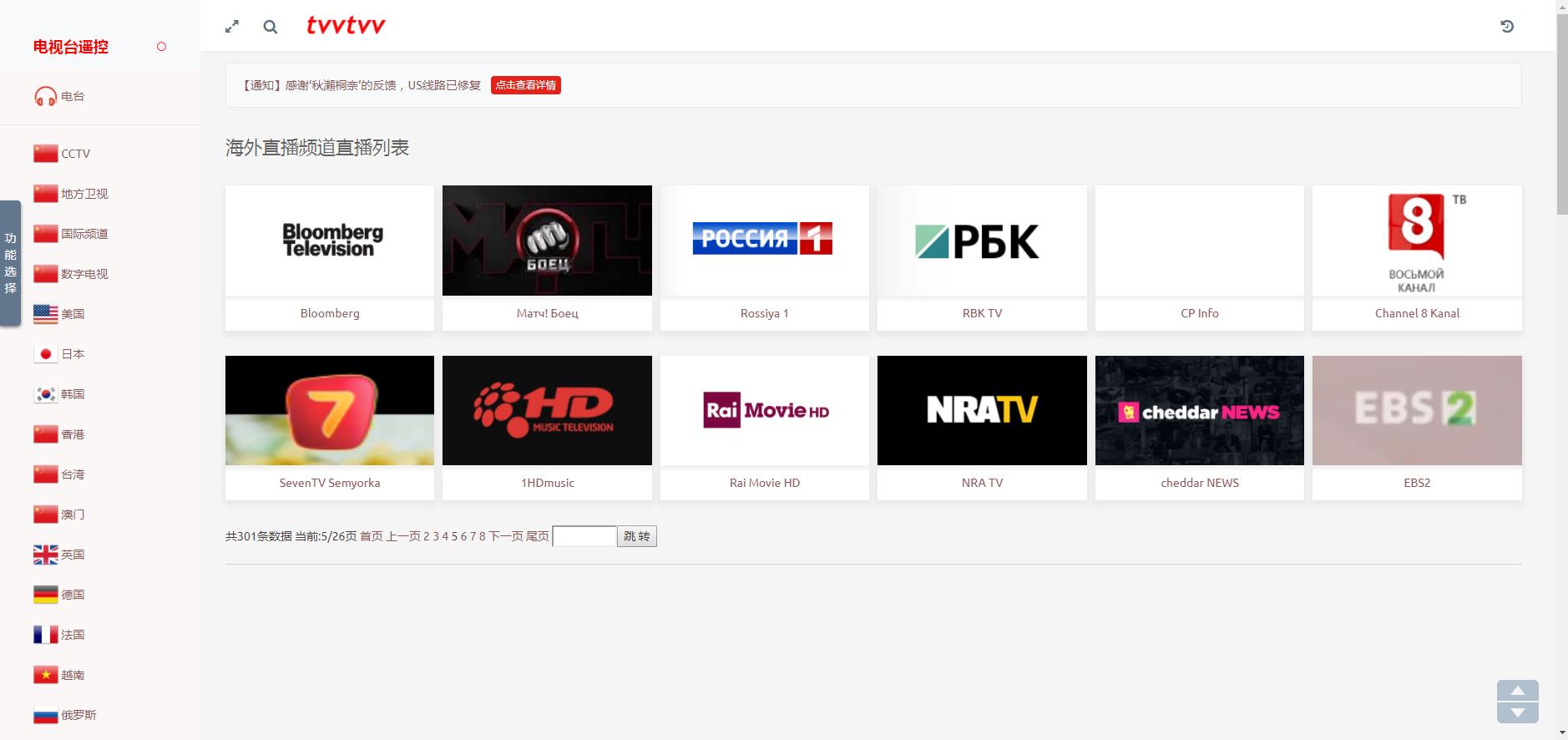Click the US flag beside 美国
The width and height of the screenshot is (1568, 740).
[x=45, y=314]
